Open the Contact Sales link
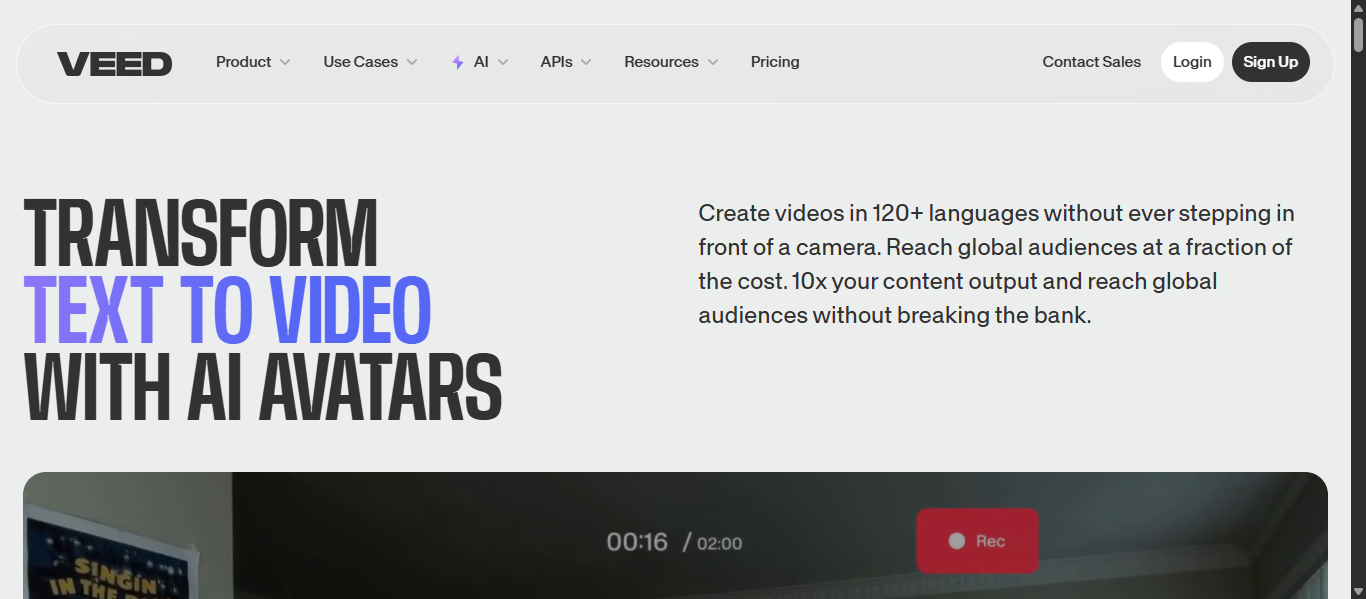This screenshot has width=1366, height=599. [x=1091, y=62]
